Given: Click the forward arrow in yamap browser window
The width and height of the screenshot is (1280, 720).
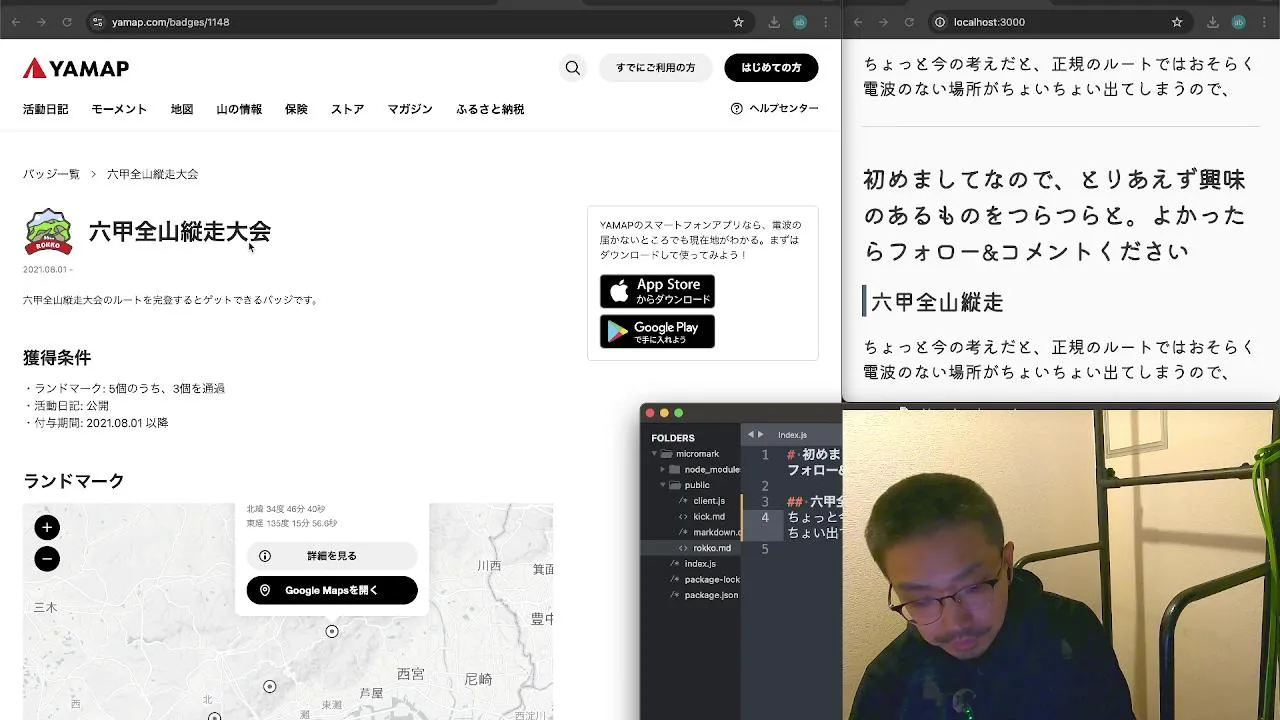Looking at the screenshot, I should pyautogui.click(x=41, y=22).
